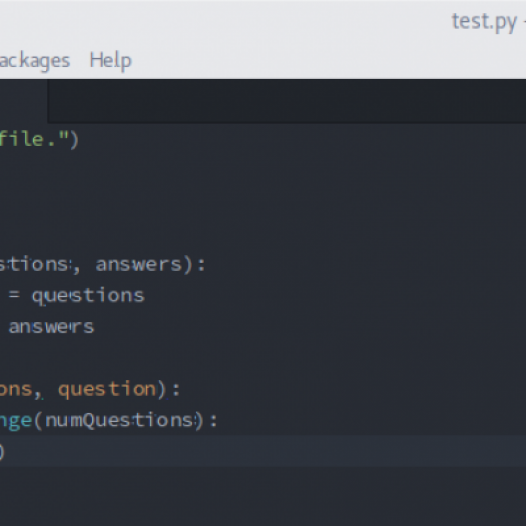The image size is (526, 526).
Task: Click the orange question parameter
Action: click(107, 389)
